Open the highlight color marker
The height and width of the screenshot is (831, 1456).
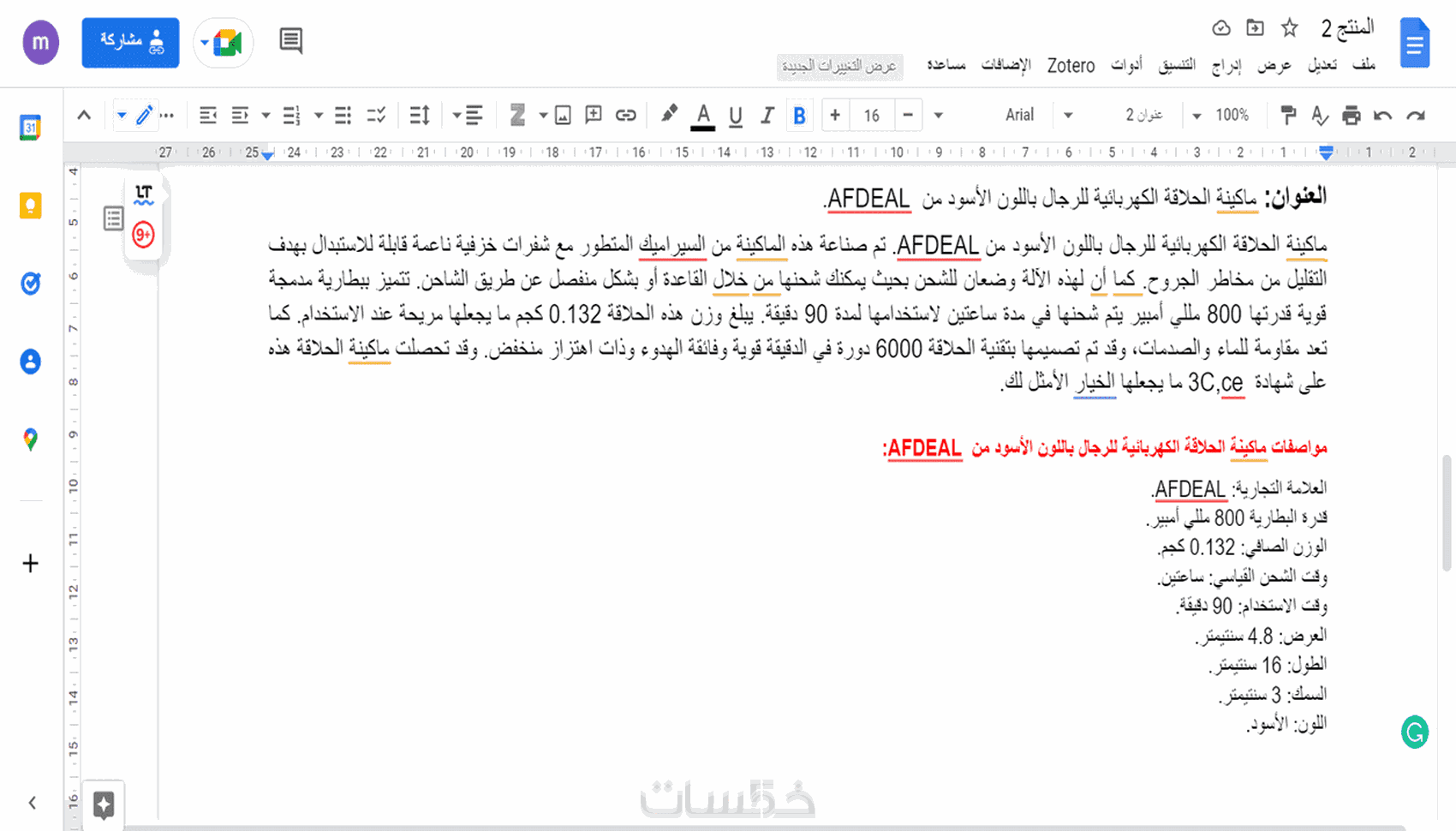pos(670,115)
